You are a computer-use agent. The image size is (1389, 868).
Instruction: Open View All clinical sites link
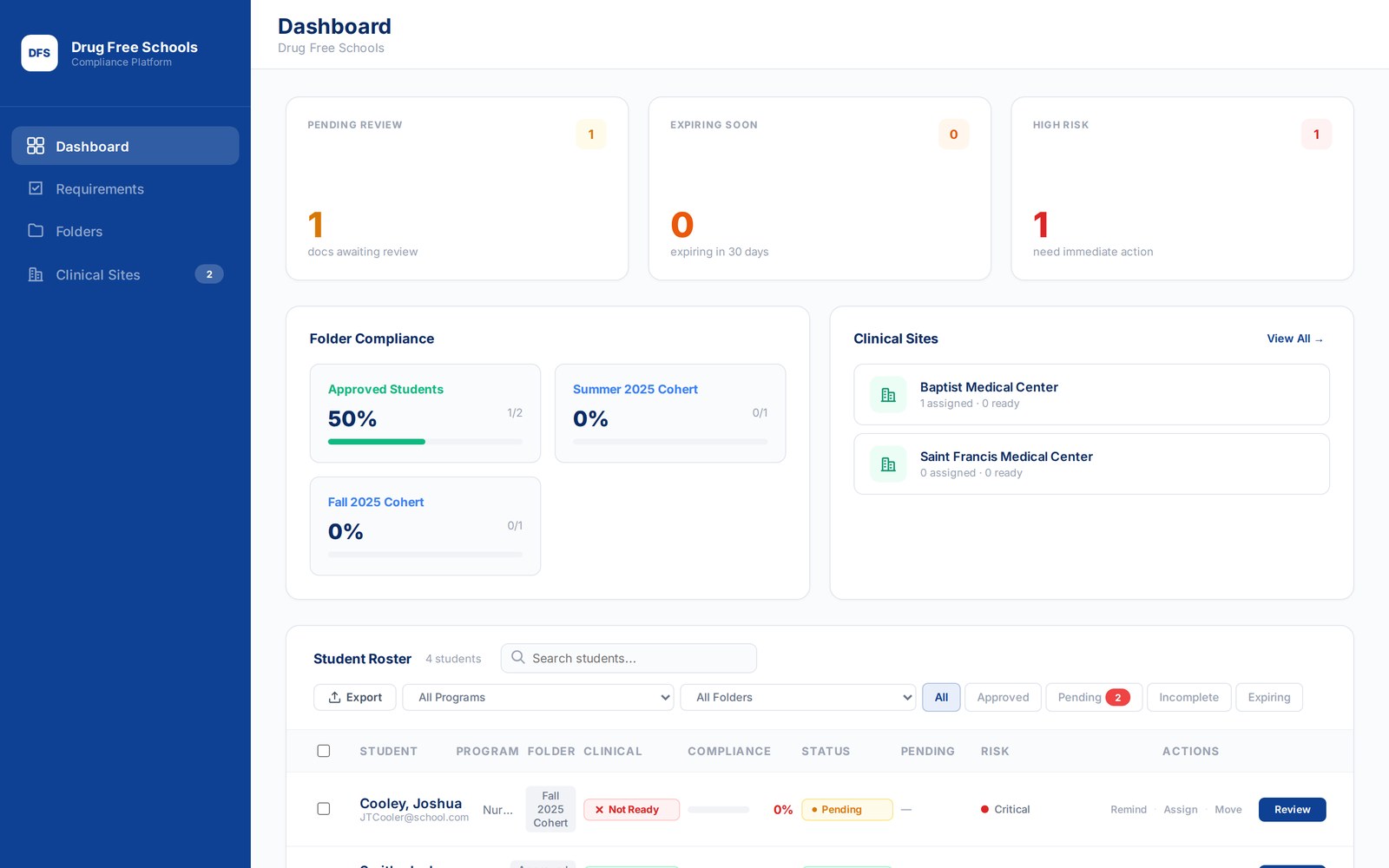click(1295, 339)
